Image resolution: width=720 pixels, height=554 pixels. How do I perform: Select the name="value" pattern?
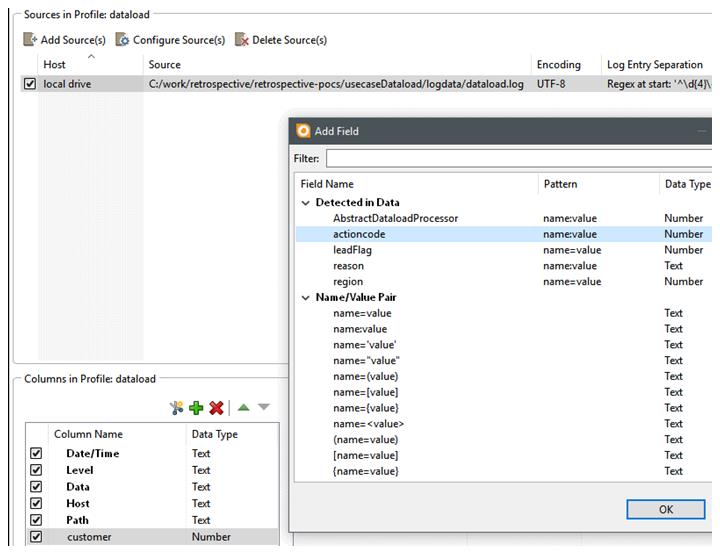[x=366, y=361]
